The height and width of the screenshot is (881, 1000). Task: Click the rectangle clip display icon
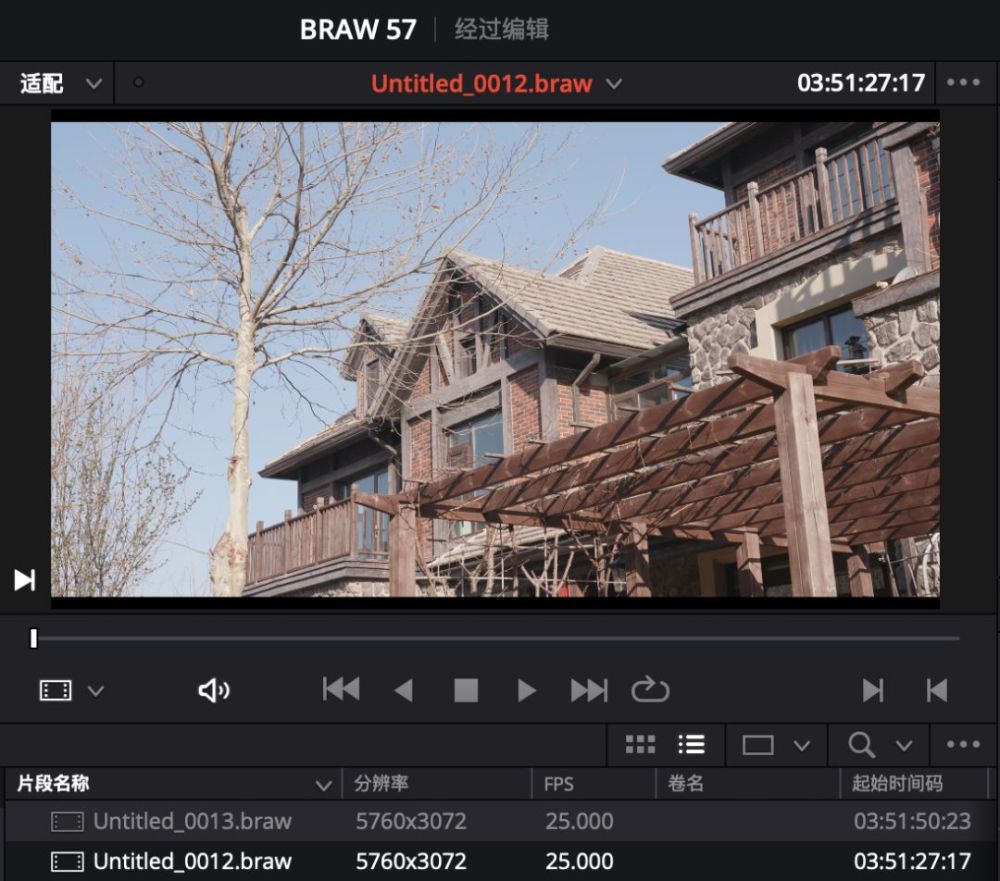coord(758,745)
